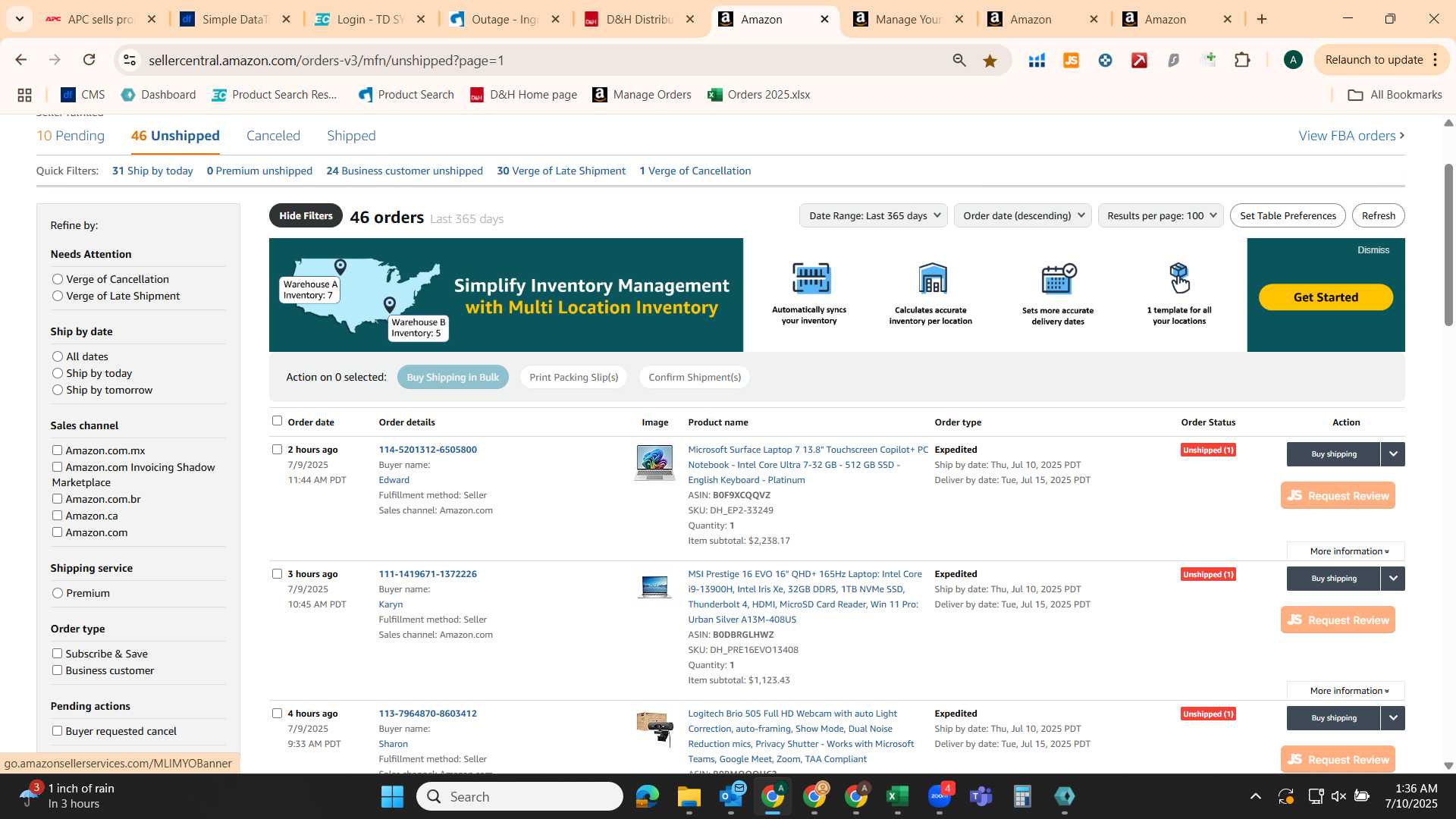This screenshot has width=1456, height=819.
Task: Click Print Packing Slip(s) button
Action: pyautogui.click(x=573, y=377)
